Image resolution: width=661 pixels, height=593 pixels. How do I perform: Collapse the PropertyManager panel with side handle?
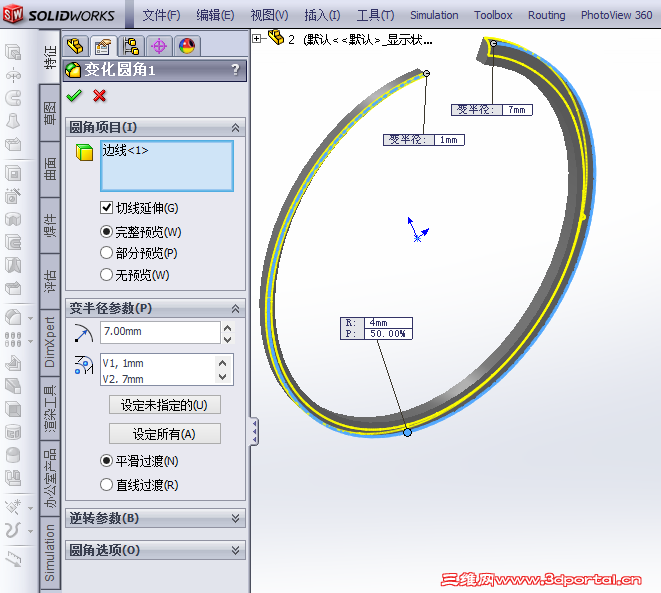click(x=255, y=431)
